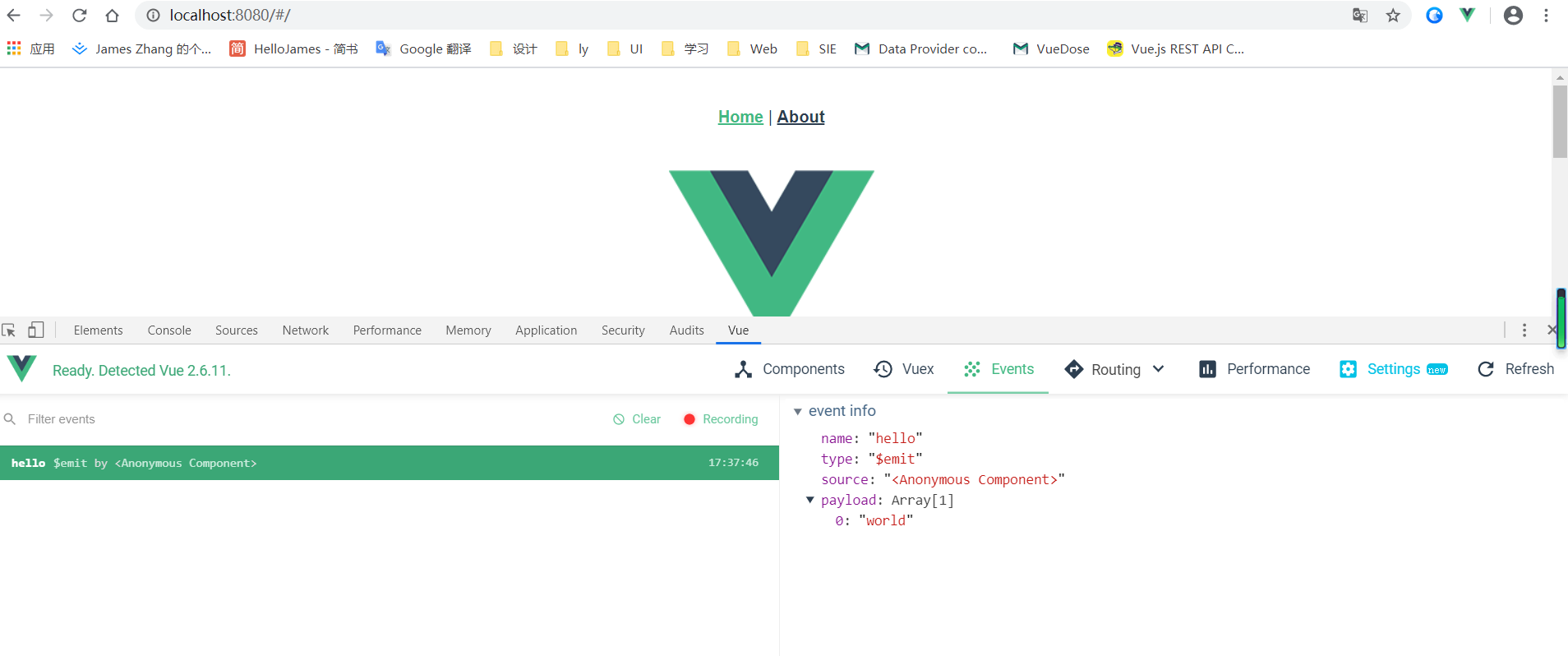Open DevTools customize three-dot menu
The height and width of the screenshot is (656, 1568).
click(x=1524, y=330)
